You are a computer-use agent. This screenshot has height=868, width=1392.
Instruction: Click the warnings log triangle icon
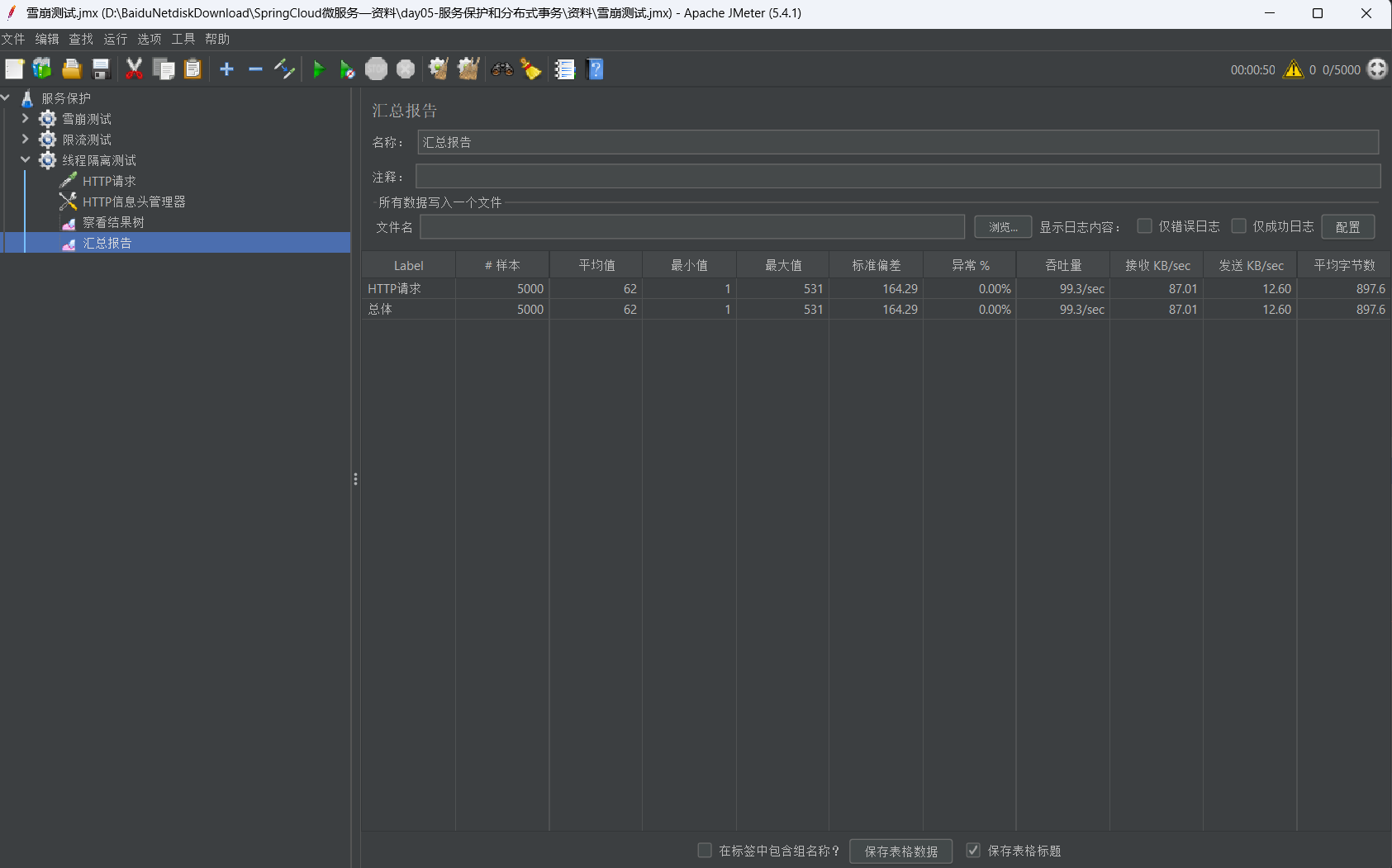coord(1291,69)
